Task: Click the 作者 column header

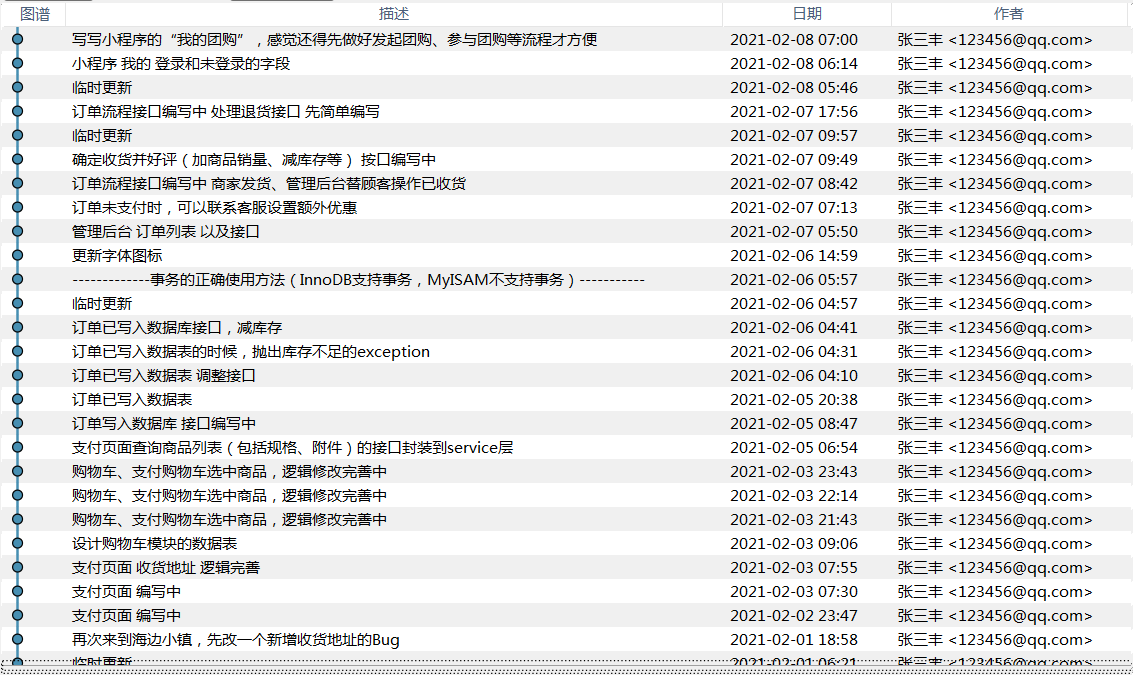Action: tap(1008, 14)
